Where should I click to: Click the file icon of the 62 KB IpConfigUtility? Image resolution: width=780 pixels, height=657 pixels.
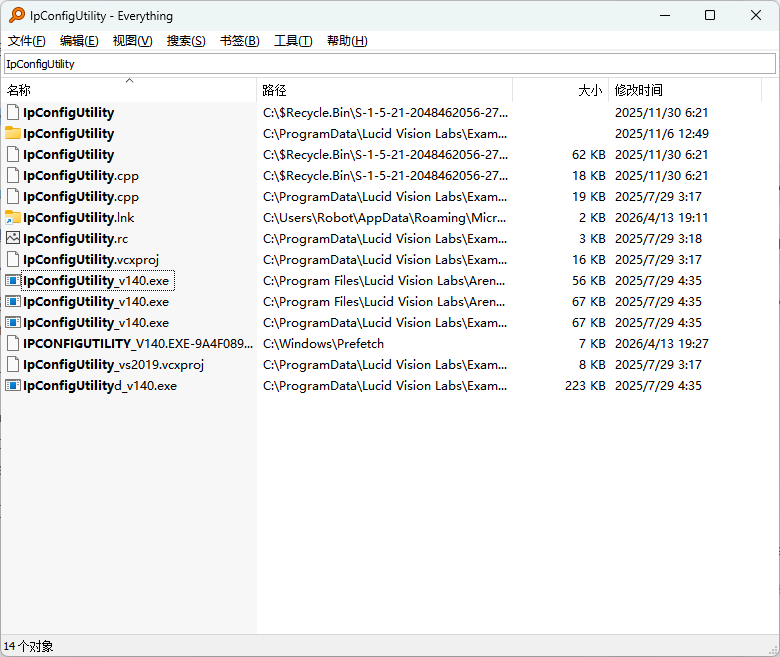point(13,155)
